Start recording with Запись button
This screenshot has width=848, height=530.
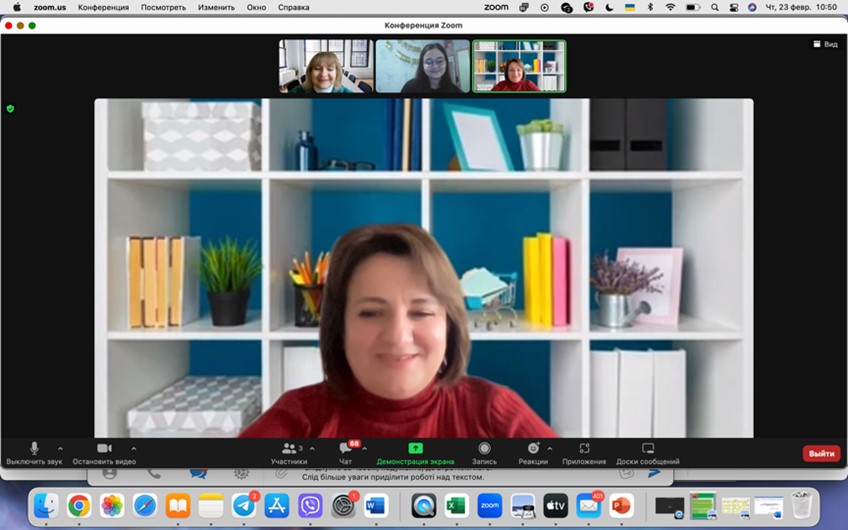point(484,453)
